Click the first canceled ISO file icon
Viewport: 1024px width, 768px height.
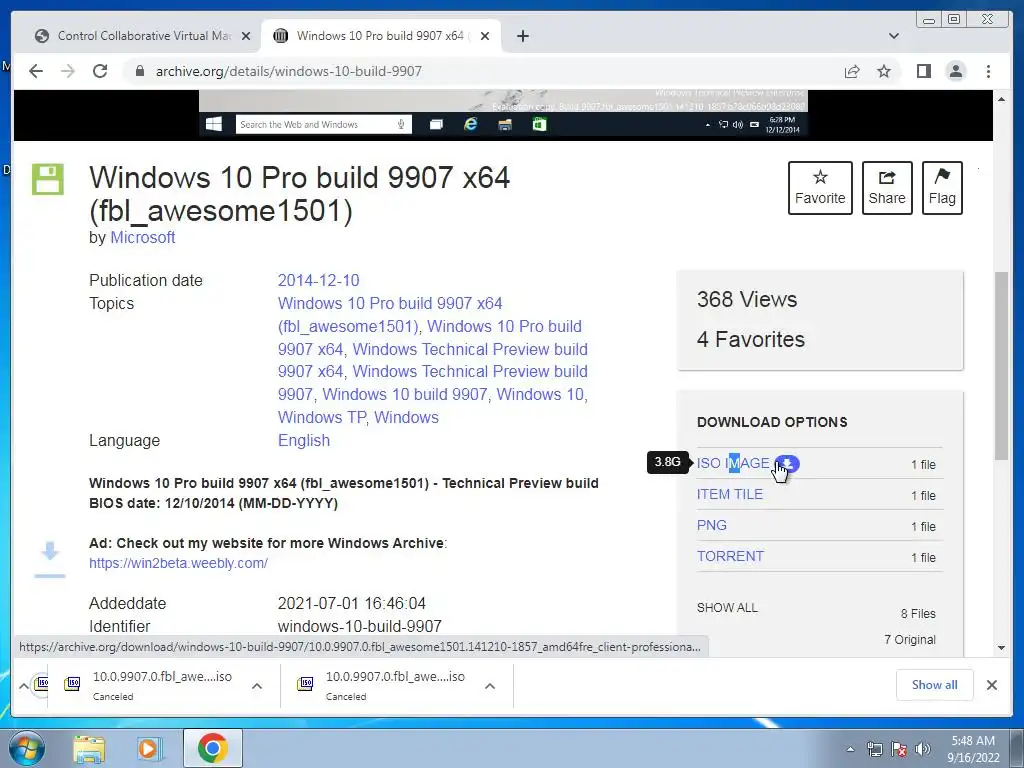pos(72,684)
